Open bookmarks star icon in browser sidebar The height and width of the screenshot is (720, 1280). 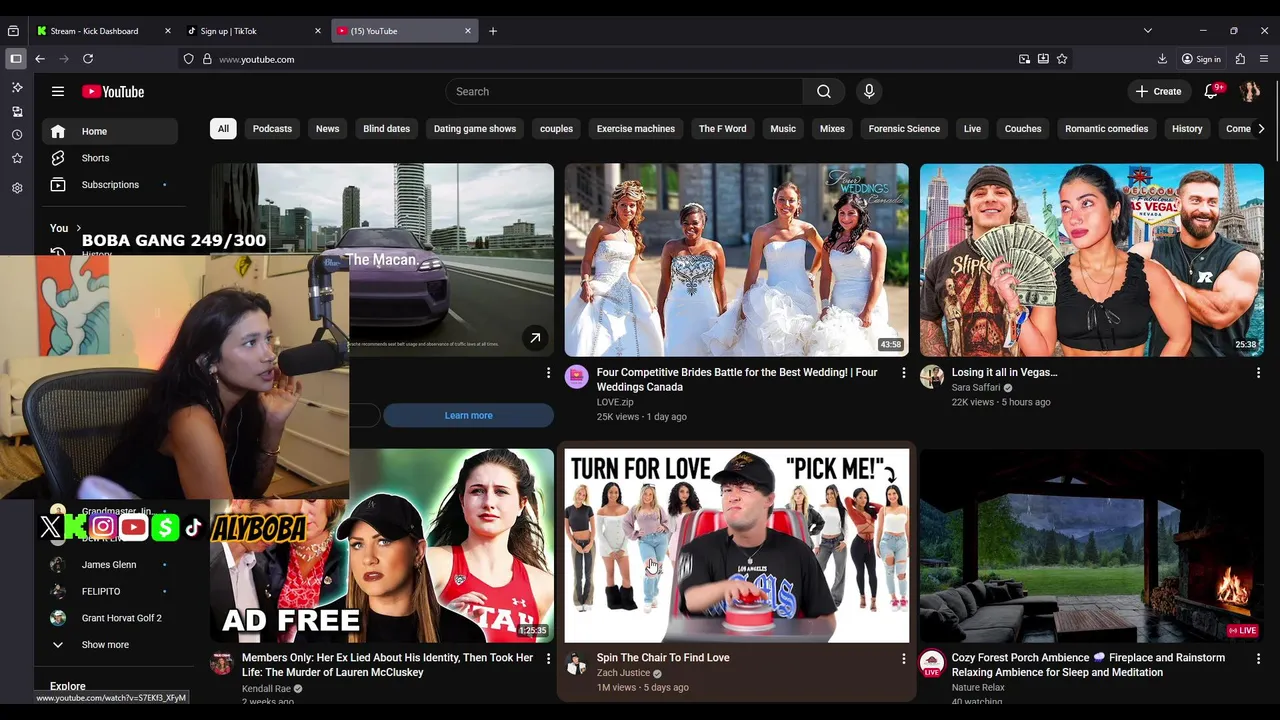pyautogui.click(x=17, y=158)
